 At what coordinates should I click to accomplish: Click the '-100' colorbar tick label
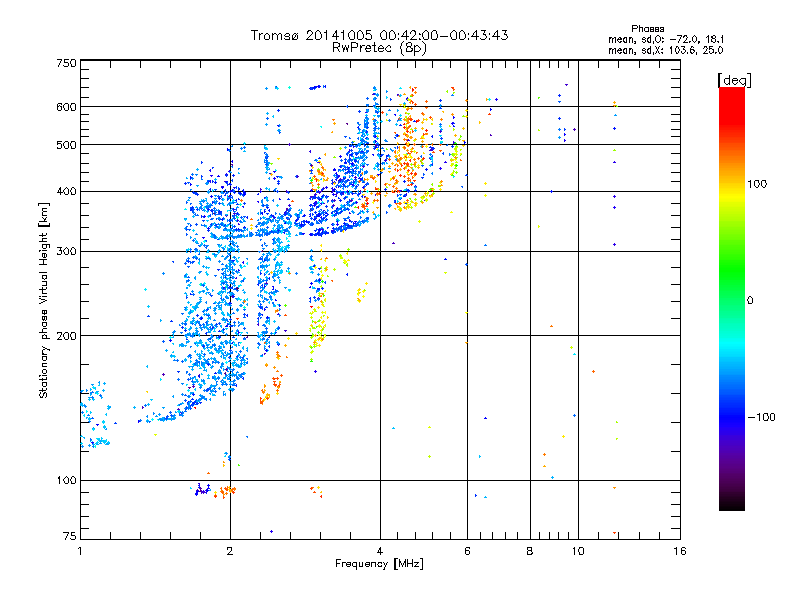point(761,417)
